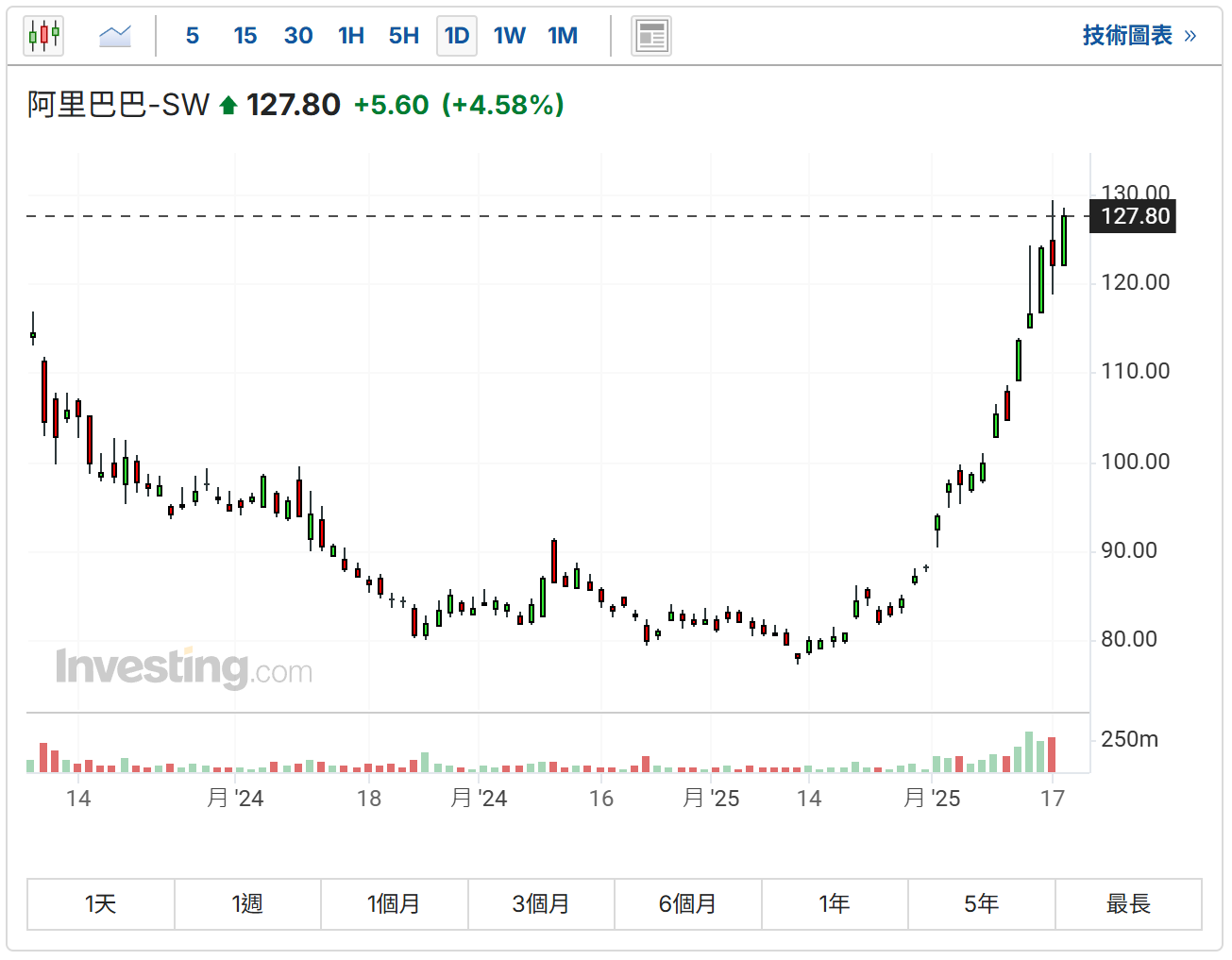Select the 5 minute interval
This screenshot has width=1232, height=960.
point(193,36)
